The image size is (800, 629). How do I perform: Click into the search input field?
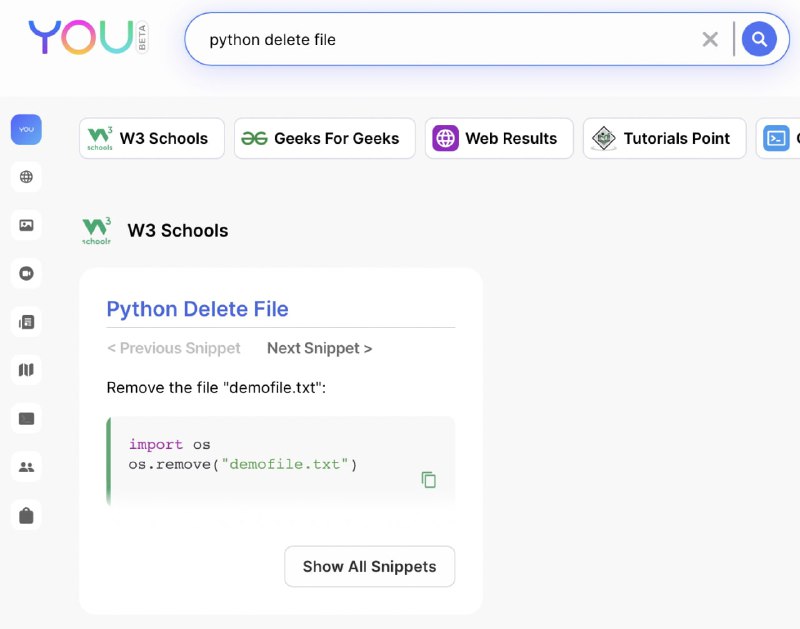(449, 39)
